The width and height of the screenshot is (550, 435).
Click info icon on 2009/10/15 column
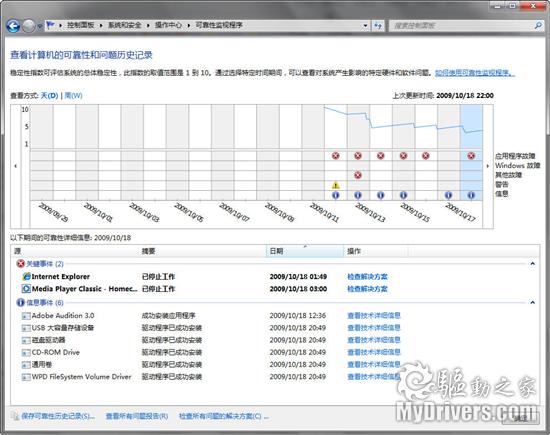[403, 195]
